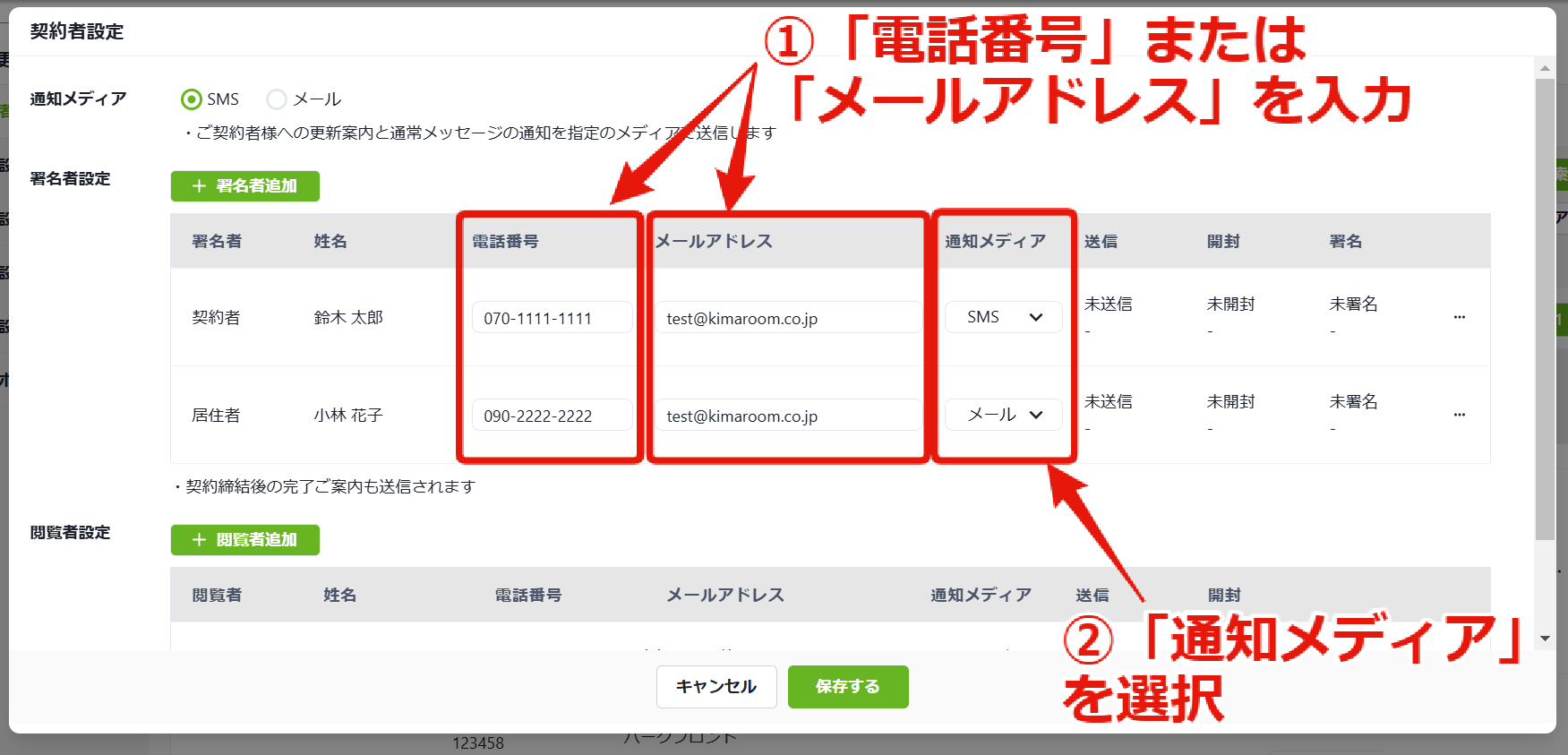
Task: Click the キャンセル button
Action: 716,687
